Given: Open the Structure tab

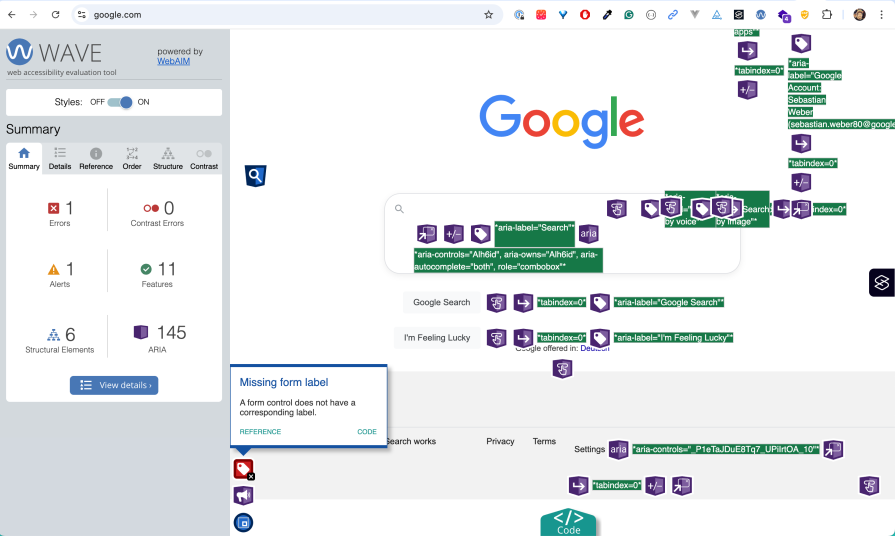Looking at the screenshot, I should [168, 159].
